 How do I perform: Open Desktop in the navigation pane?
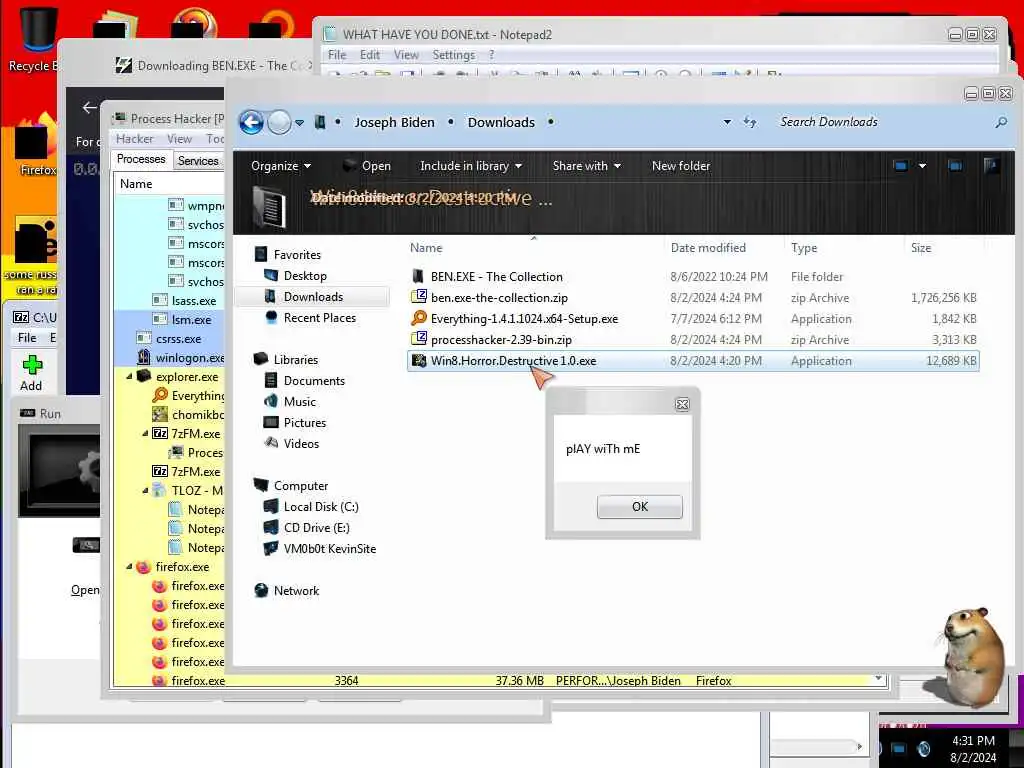point(304,276)
